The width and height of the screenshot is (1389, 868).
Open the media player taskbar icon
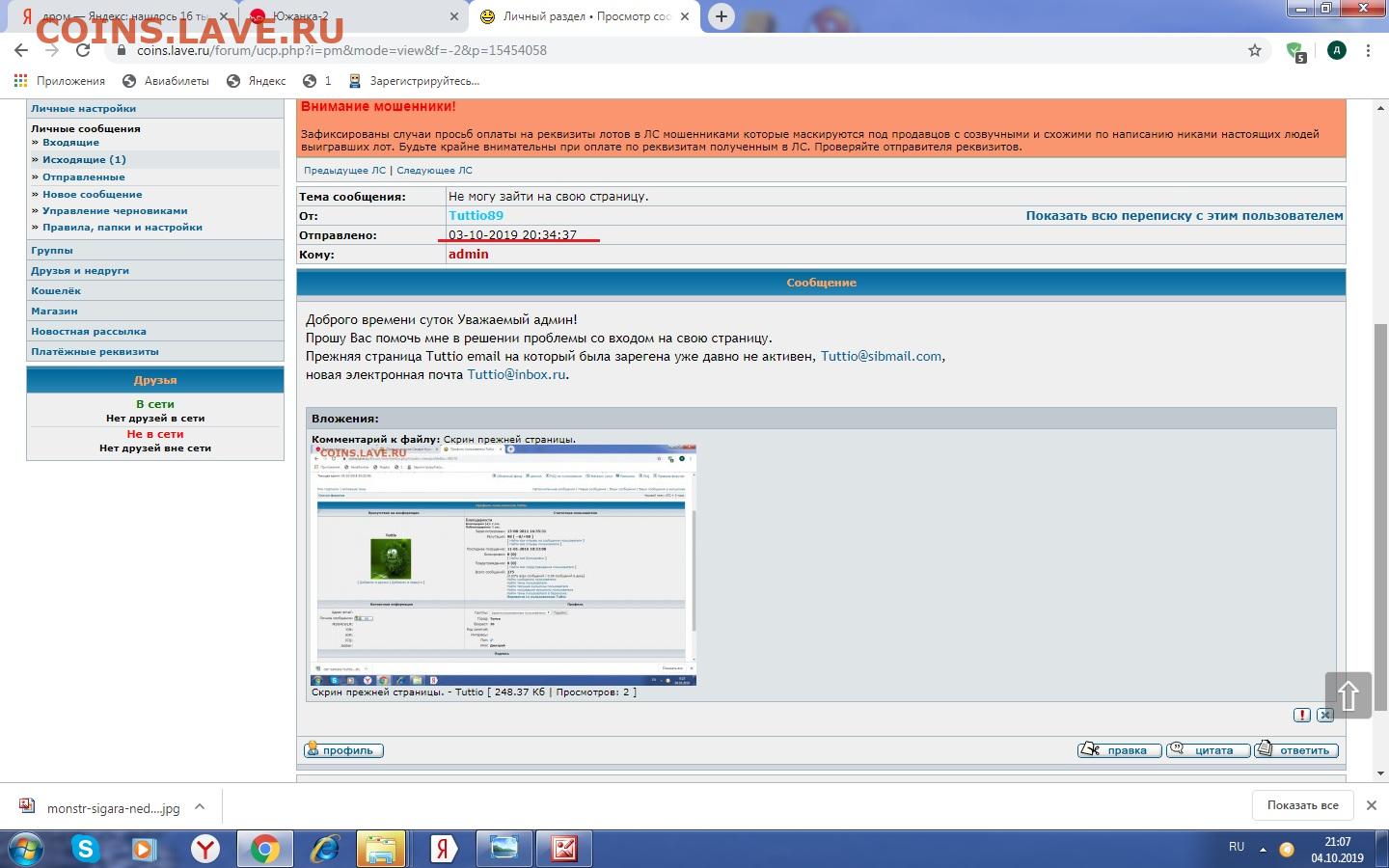(145, 849)
